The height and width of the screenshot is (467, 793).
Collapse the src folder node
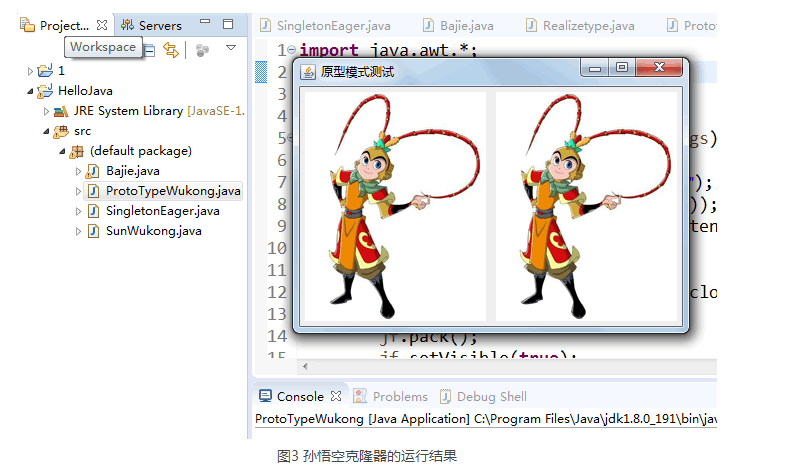click(x=46, y=132)
